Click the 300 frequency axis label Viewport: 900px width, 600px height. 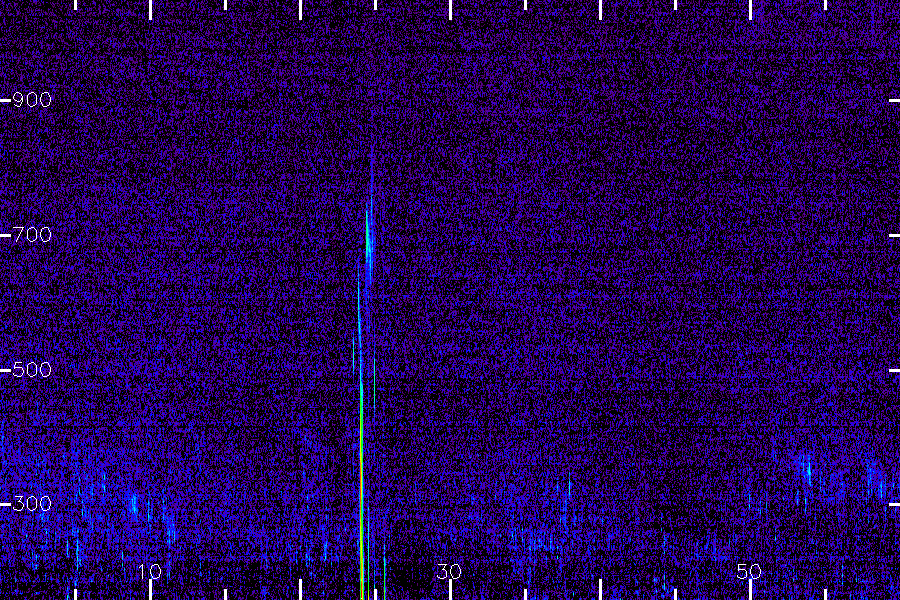tap(32, 504)
